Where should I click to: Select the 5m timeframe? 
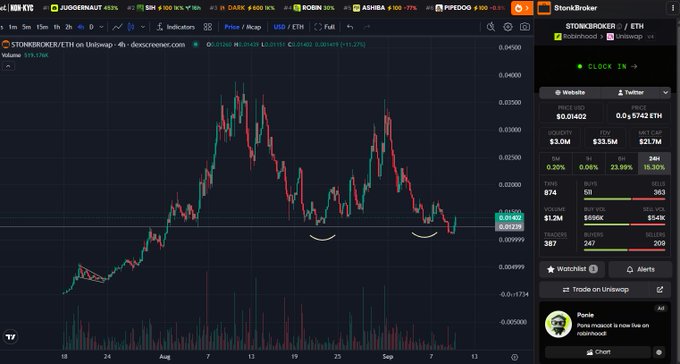[x=26, y=27]
